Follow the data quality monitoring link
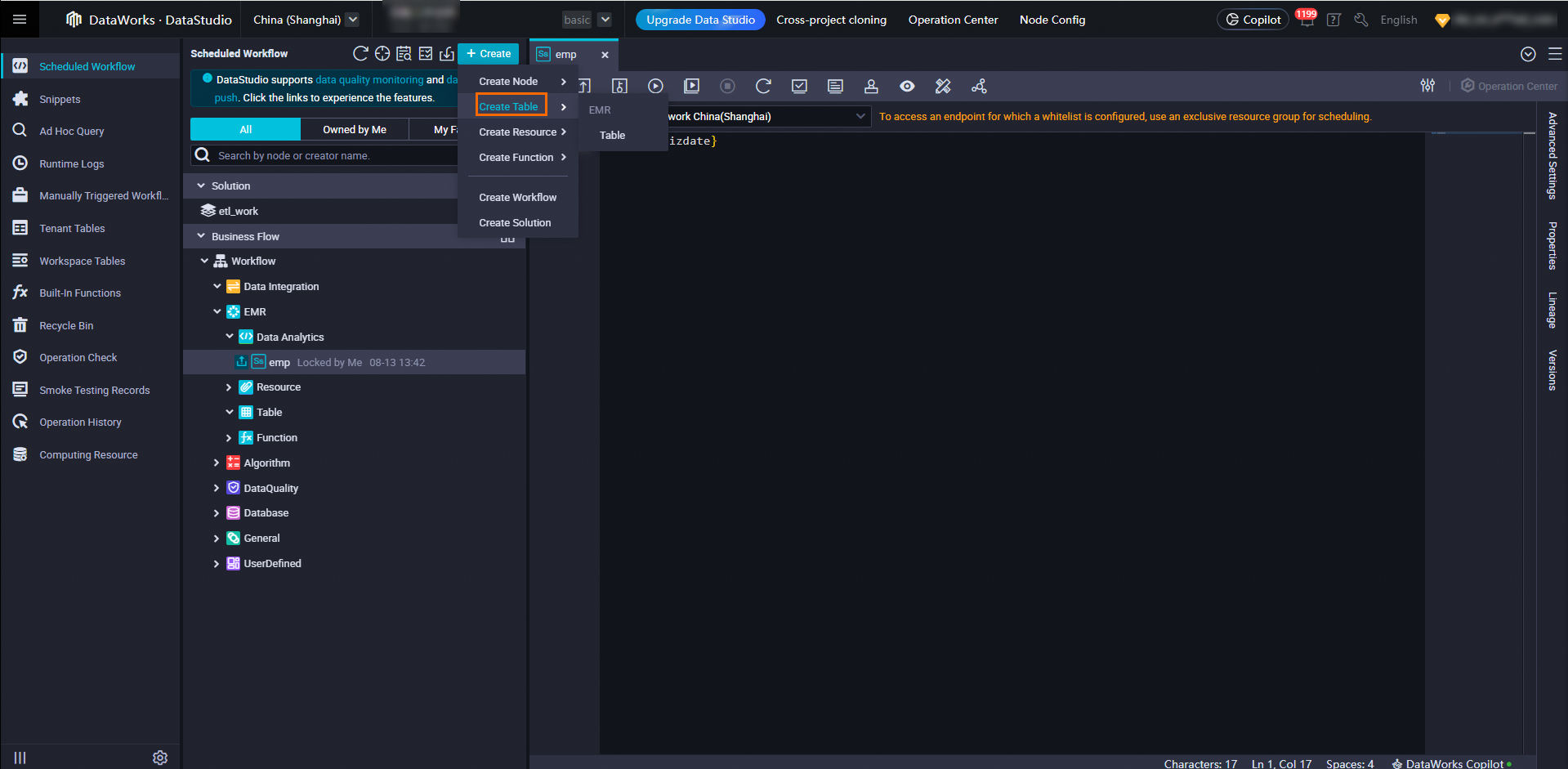This screenshot has width=1568, height=769. point(369,79)
